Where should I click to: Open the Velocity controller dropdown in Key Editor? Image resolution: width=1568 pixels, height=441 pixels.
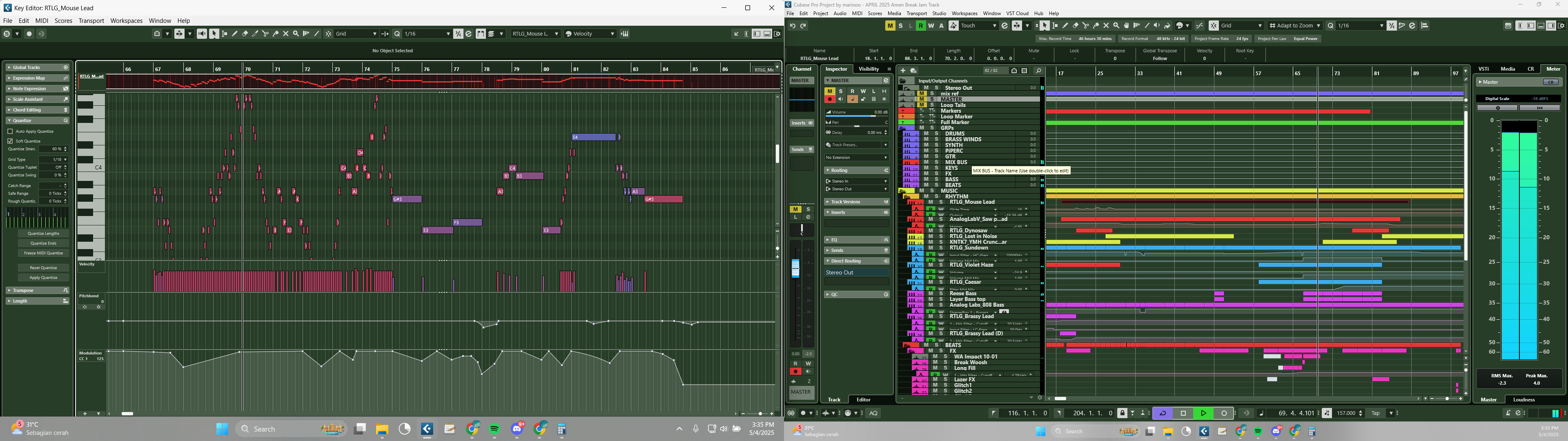coord(590,33)
